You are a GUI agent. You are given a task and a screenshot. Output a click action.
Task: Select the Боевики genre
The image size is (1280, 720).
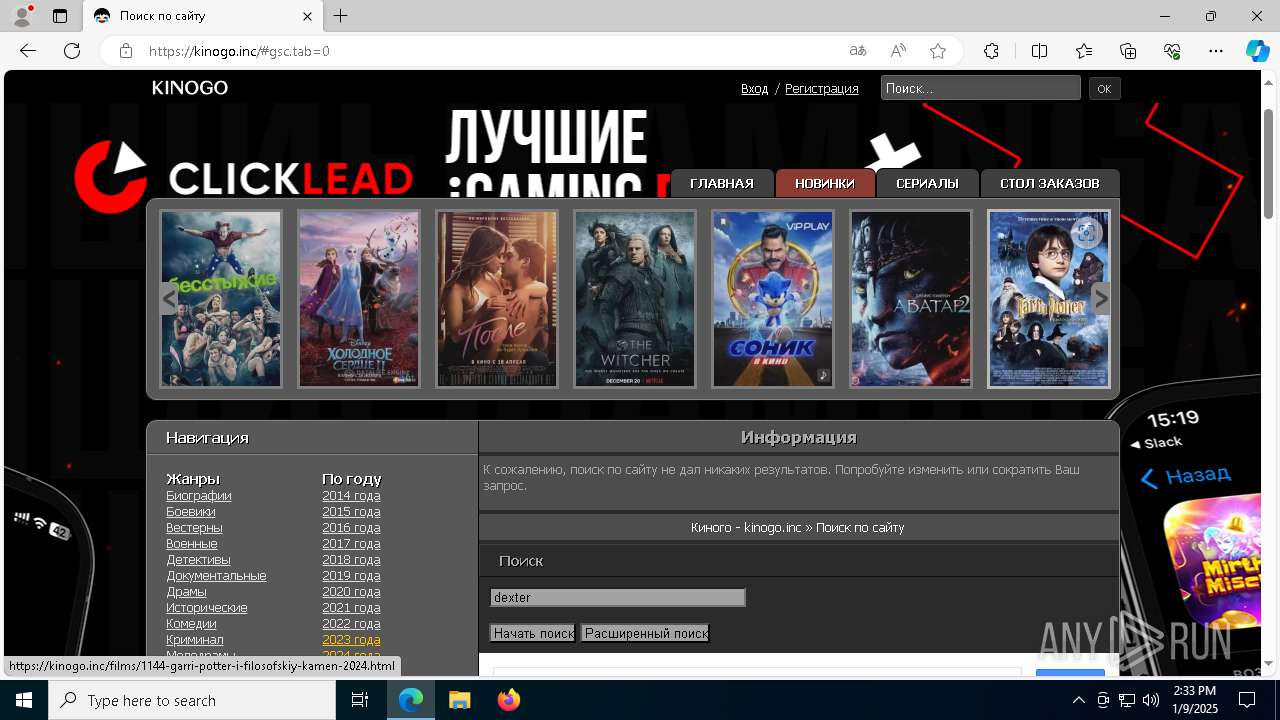click(x=191, y=512)
